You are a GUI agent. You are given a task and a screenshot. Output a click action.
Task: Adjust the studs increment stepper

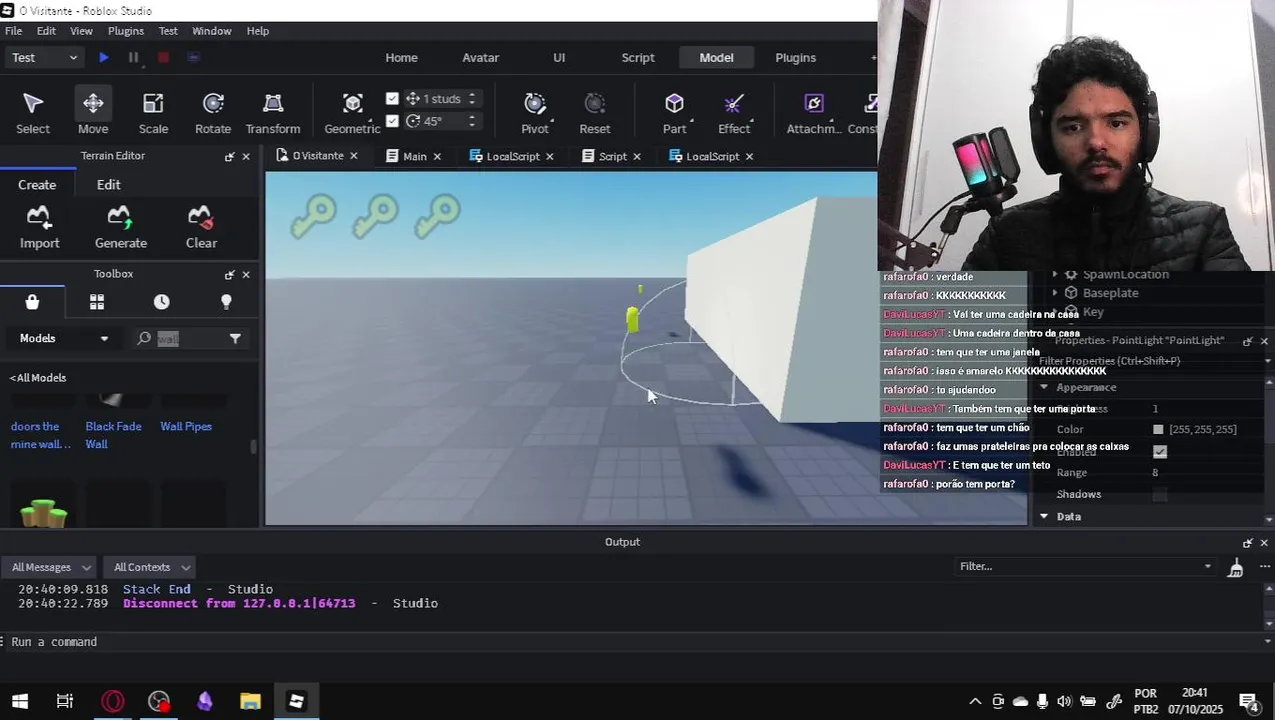(x=472, y=98)
